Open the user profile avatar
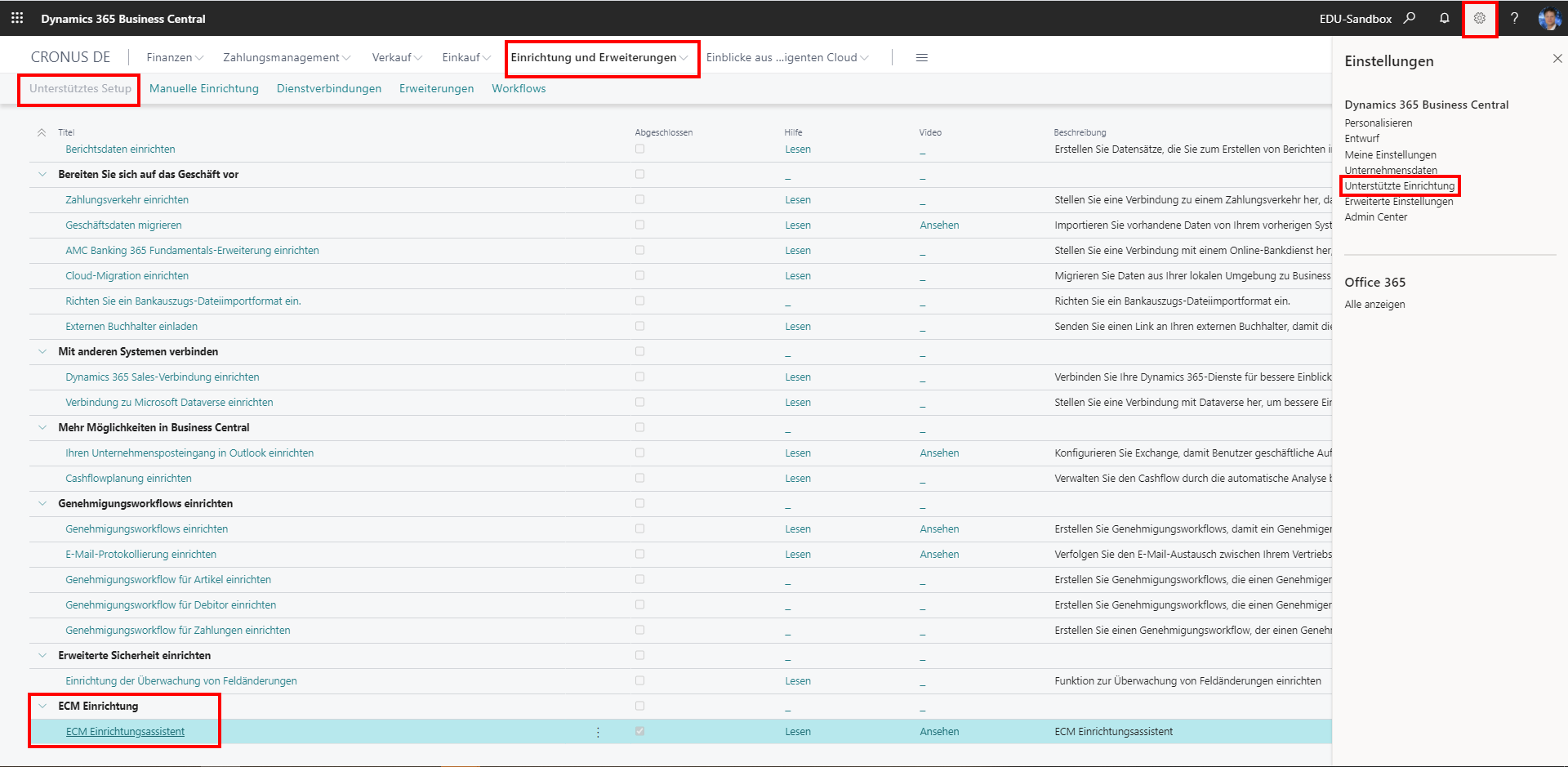The width and height of the screenshot is (1568, 767). pos(1549,18)
